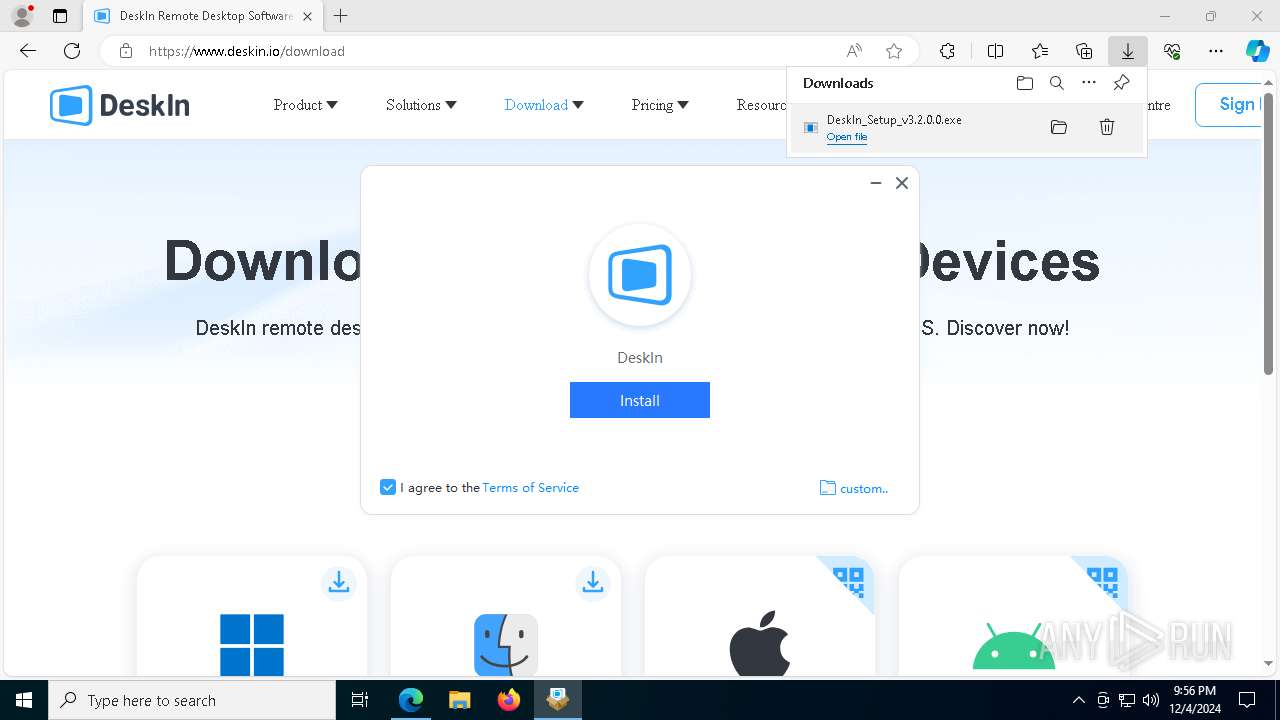Show DeskIn_Setup file in folder
Screen dimensions: 1280x720
tap(1059, 127)
